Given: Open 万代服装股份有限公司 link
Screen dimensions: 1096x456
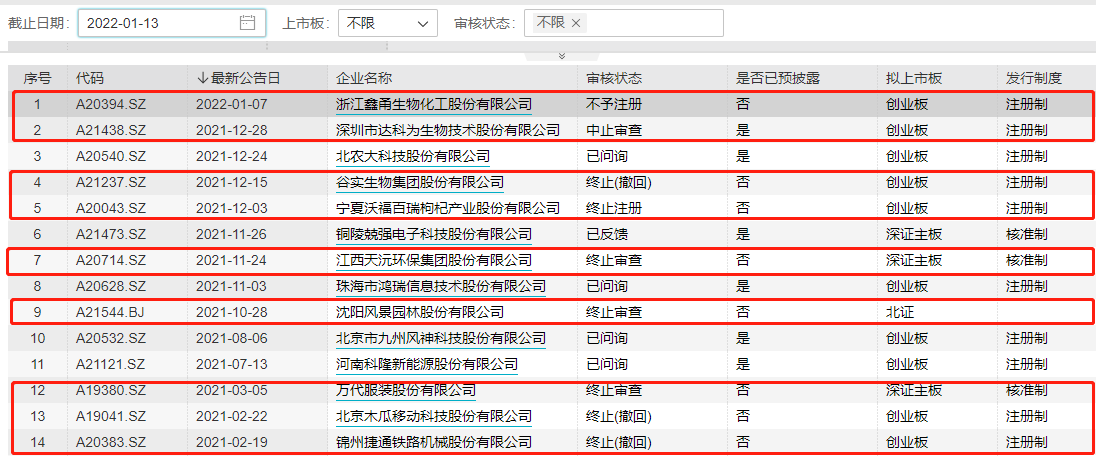Looking at the screenshot, I should tap(406, 390).
